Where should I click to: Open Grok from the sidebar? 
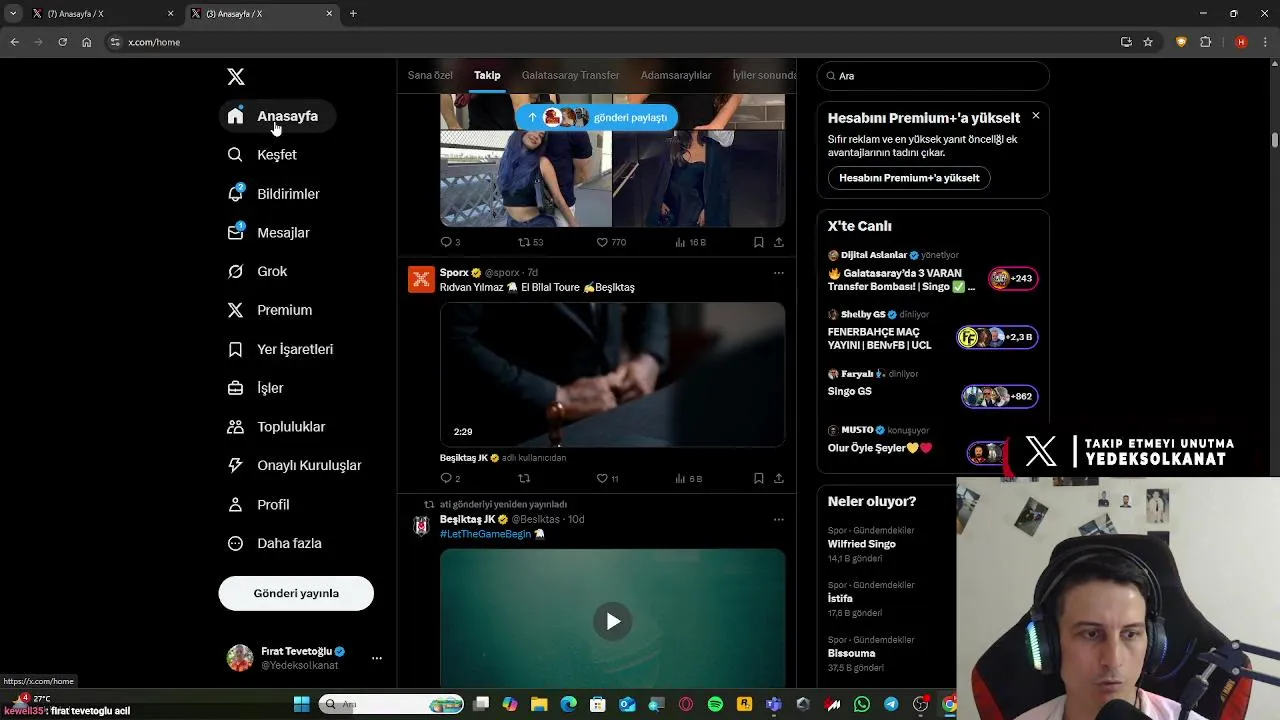tap(258, 272)
